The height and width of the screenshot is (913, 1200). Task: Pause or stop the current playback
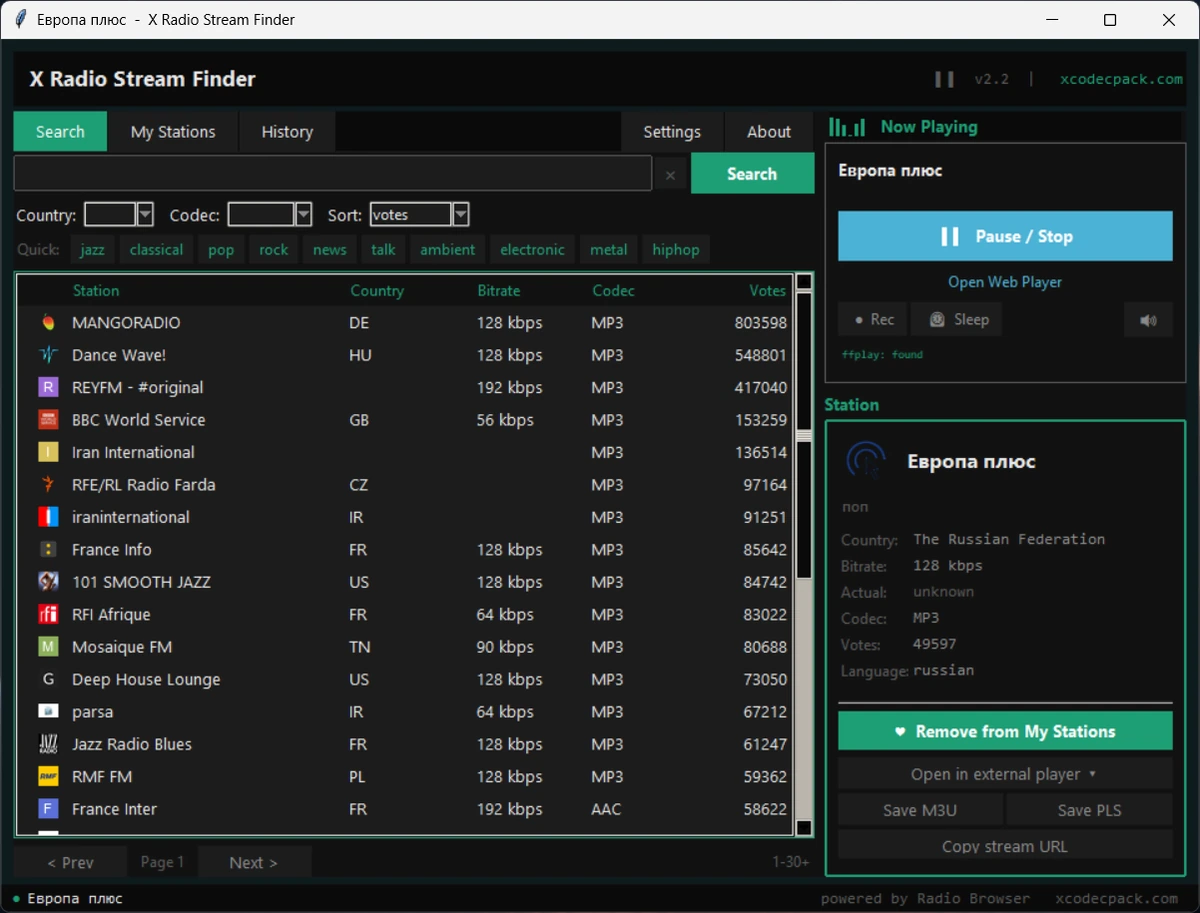1005,236
